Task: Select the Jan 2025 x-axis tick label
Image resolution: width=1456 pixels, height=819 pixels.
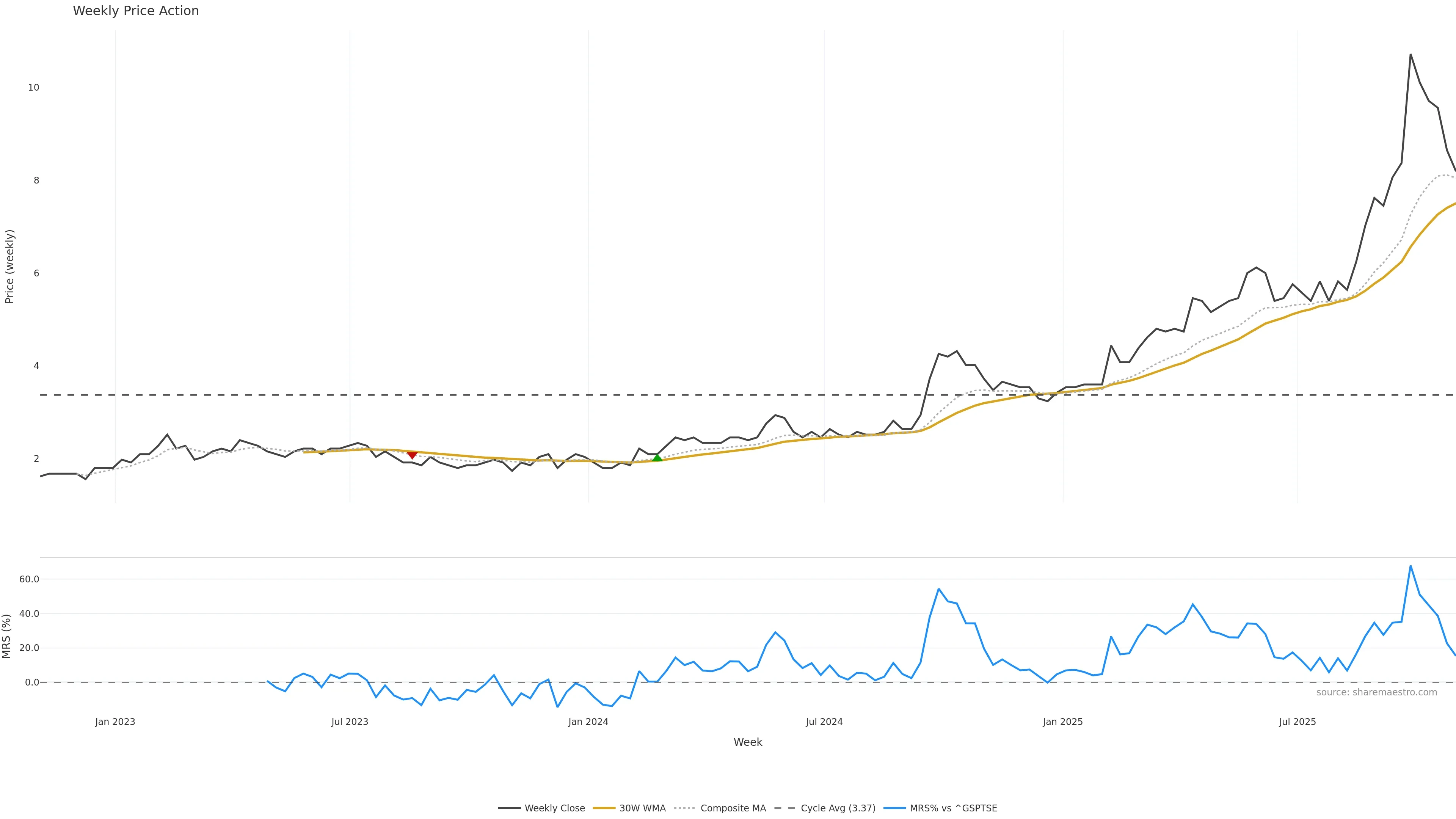Action: coord(1062,722)
